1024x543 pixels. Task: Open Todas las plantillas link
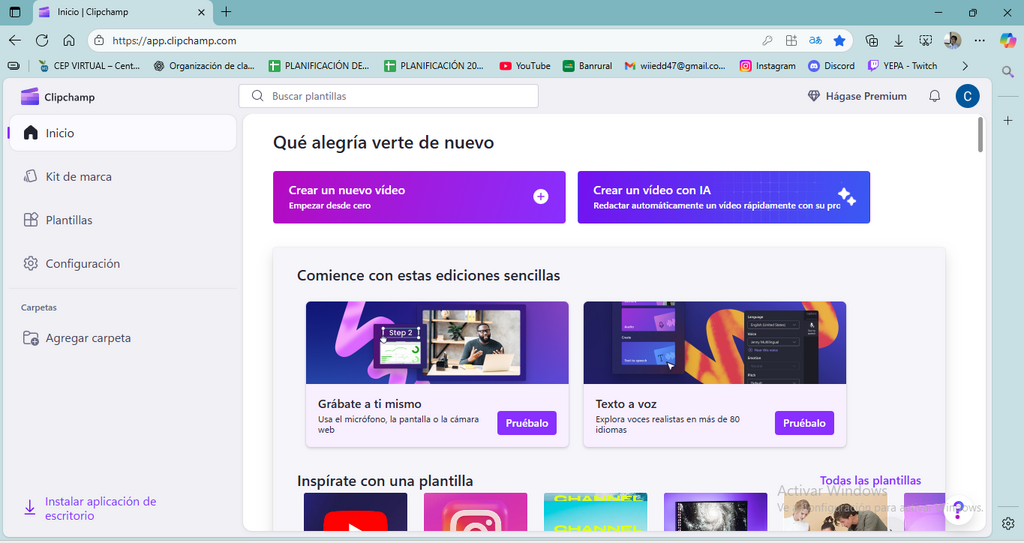tap(870, 480)
